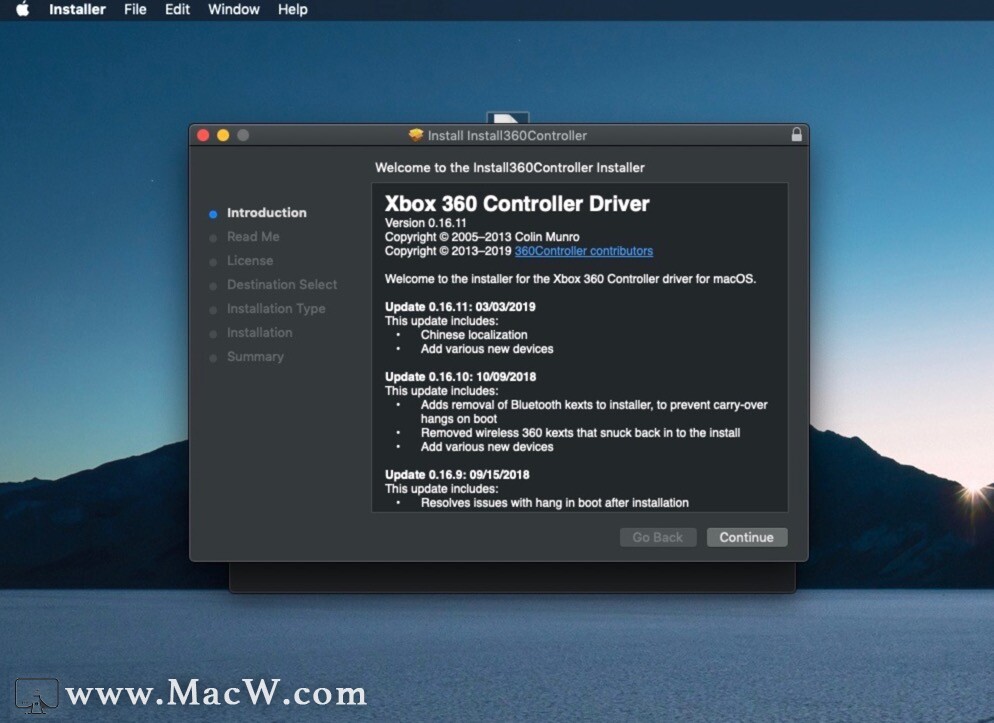
Task: Click the 'Xbox 360 Controller Driver' heading
Action: tap(517, 203)
